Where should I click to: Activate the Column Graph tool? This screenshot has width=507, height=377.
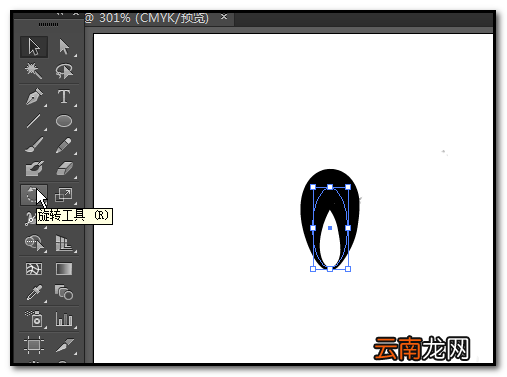pos(64,319)
